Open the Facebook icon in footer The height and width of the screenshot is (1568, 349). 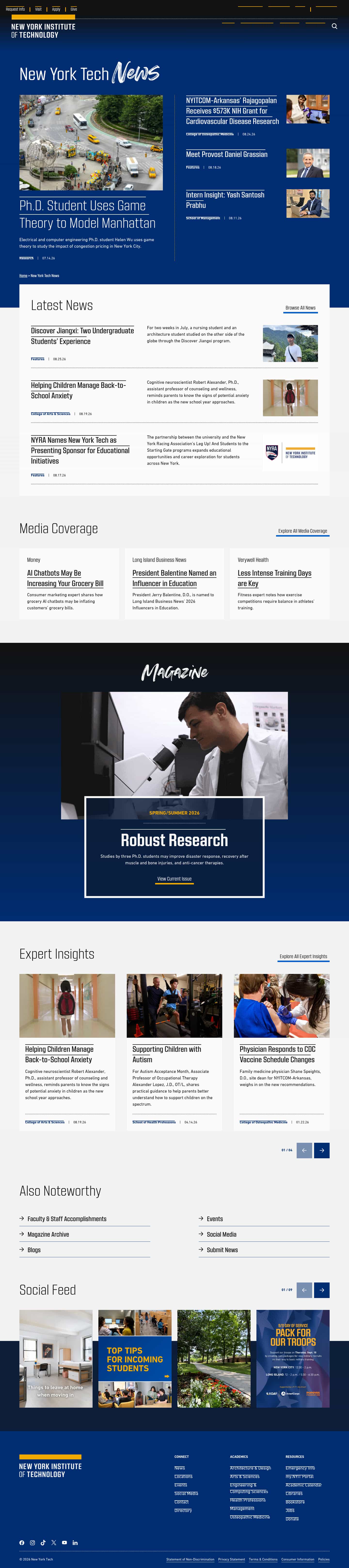pyautogui.click(x=22, y=1543)
